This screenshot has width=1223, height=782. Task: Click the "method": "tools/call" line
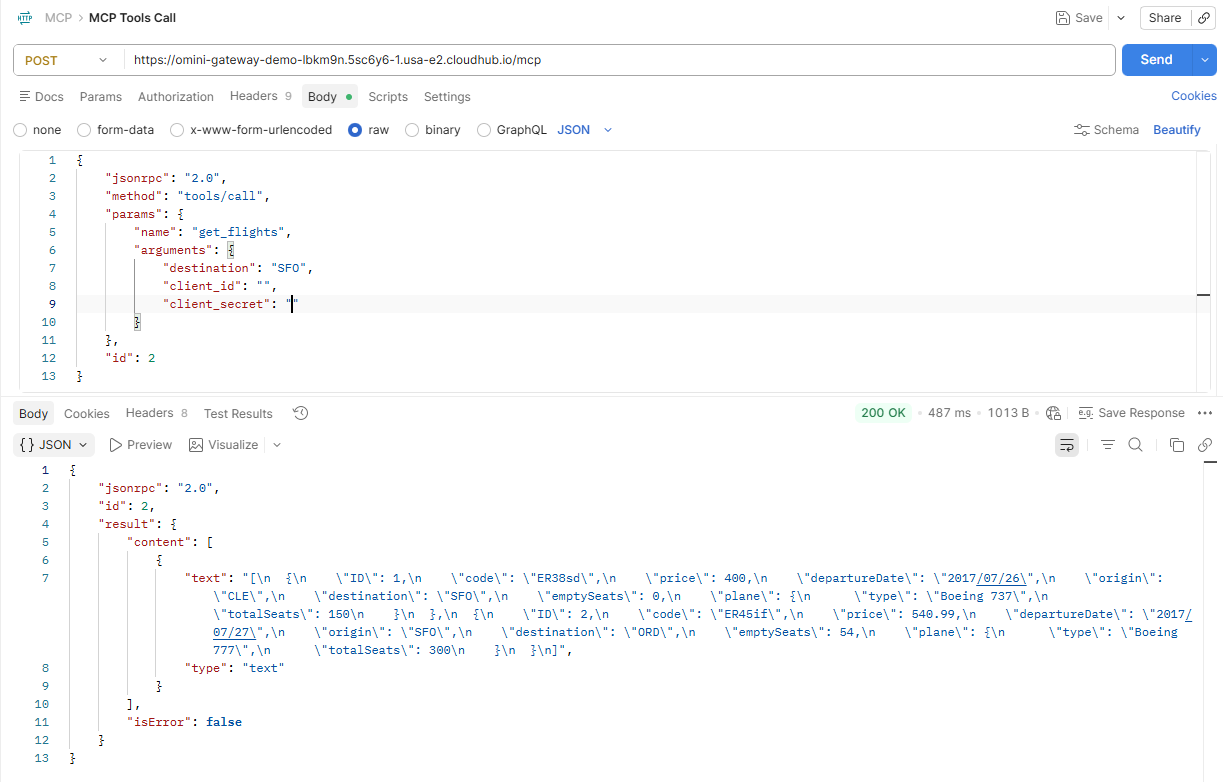click(188, 196)
